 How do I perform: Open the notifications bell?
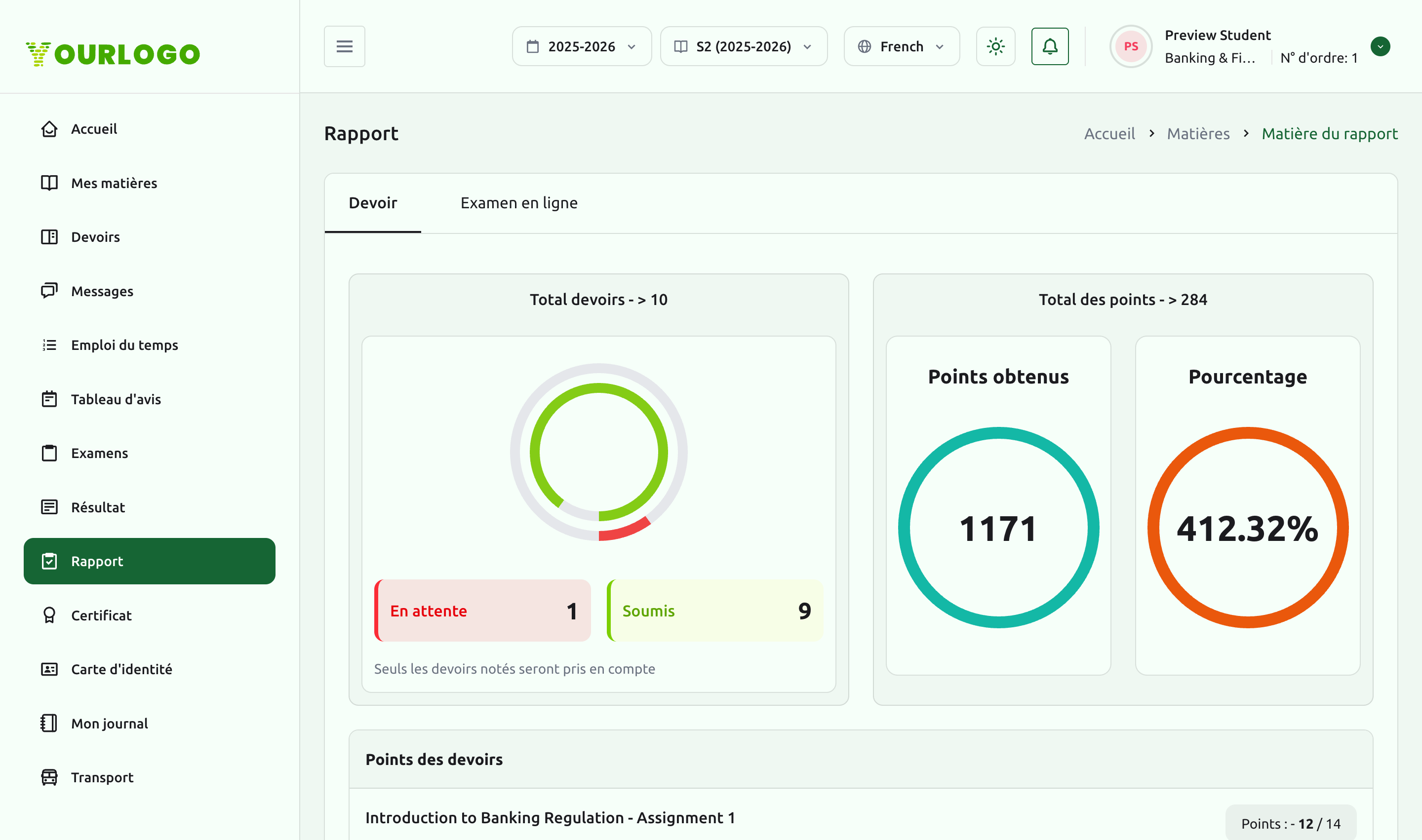(1049, 46)
